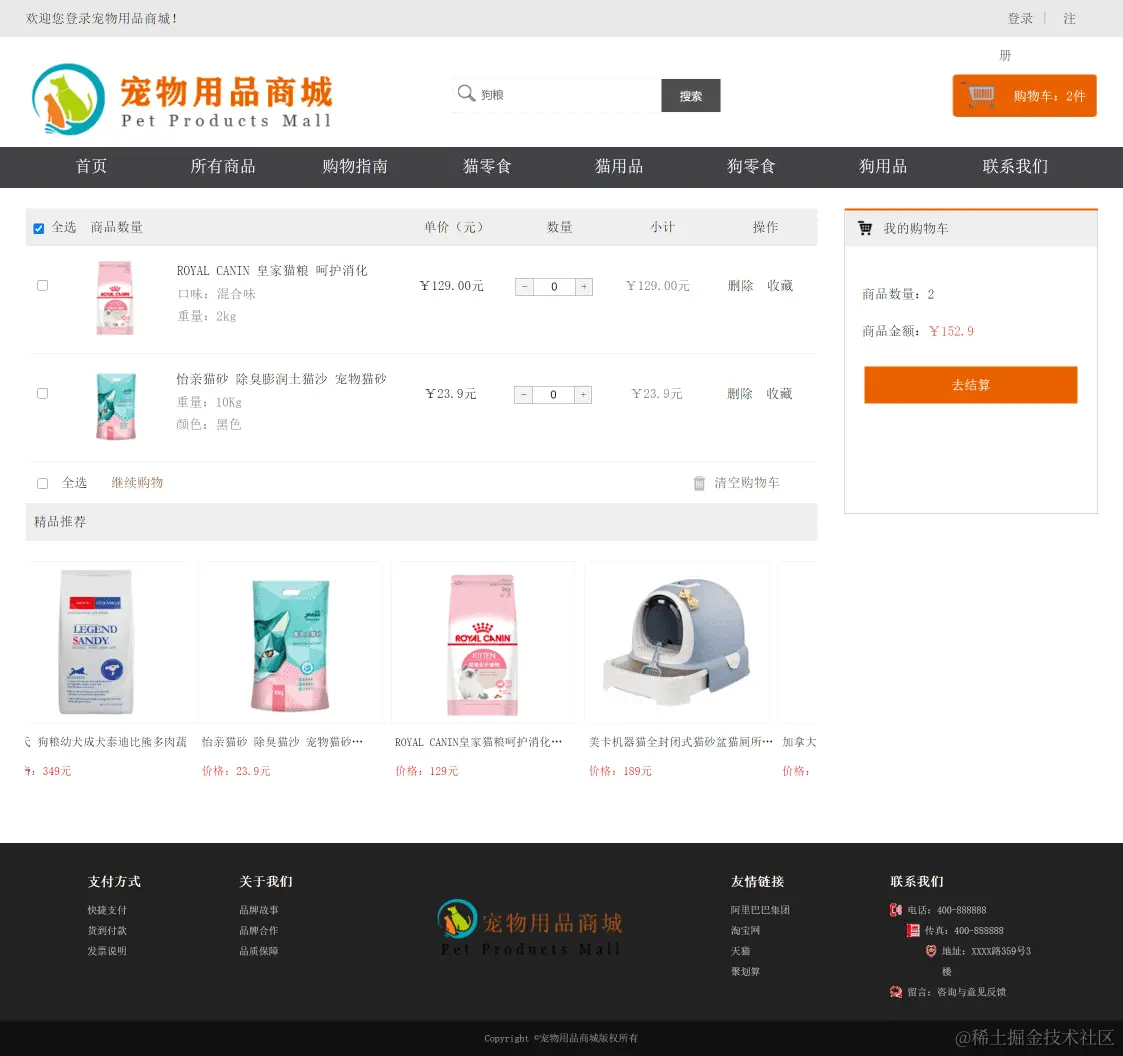This screenshot has width=1123, height=1056.
Task: Click the trash icon next to 清空购物车
Action: pyautogui.click(x=699, y=483)
